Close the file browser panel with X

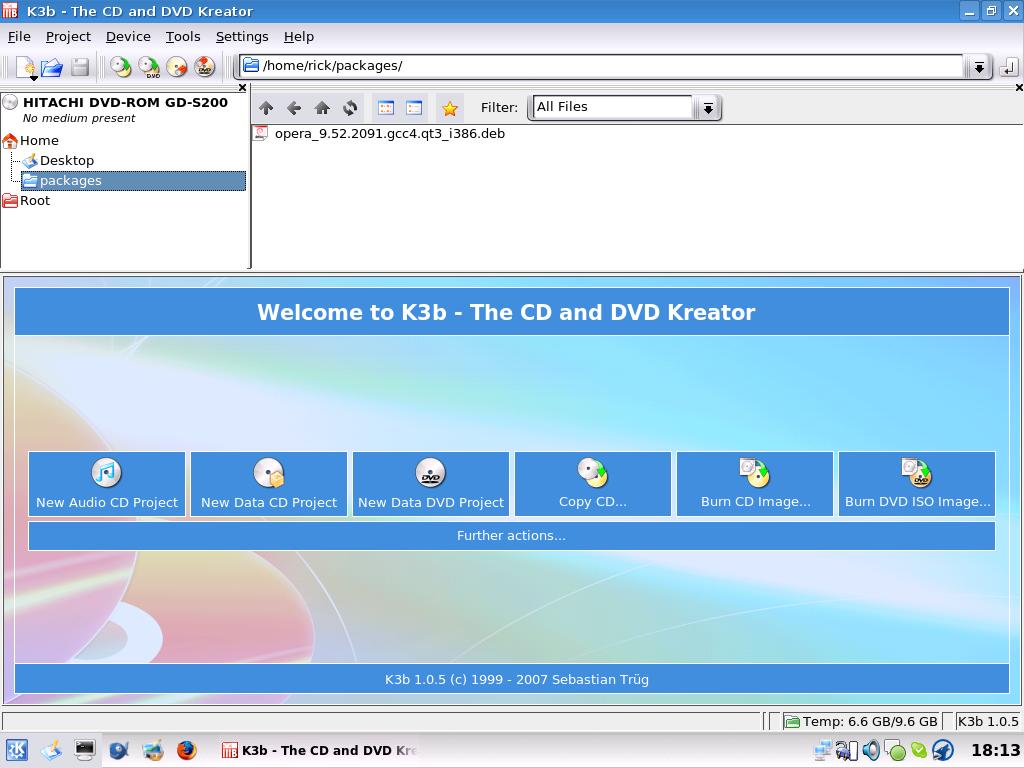click(1019, 88)
